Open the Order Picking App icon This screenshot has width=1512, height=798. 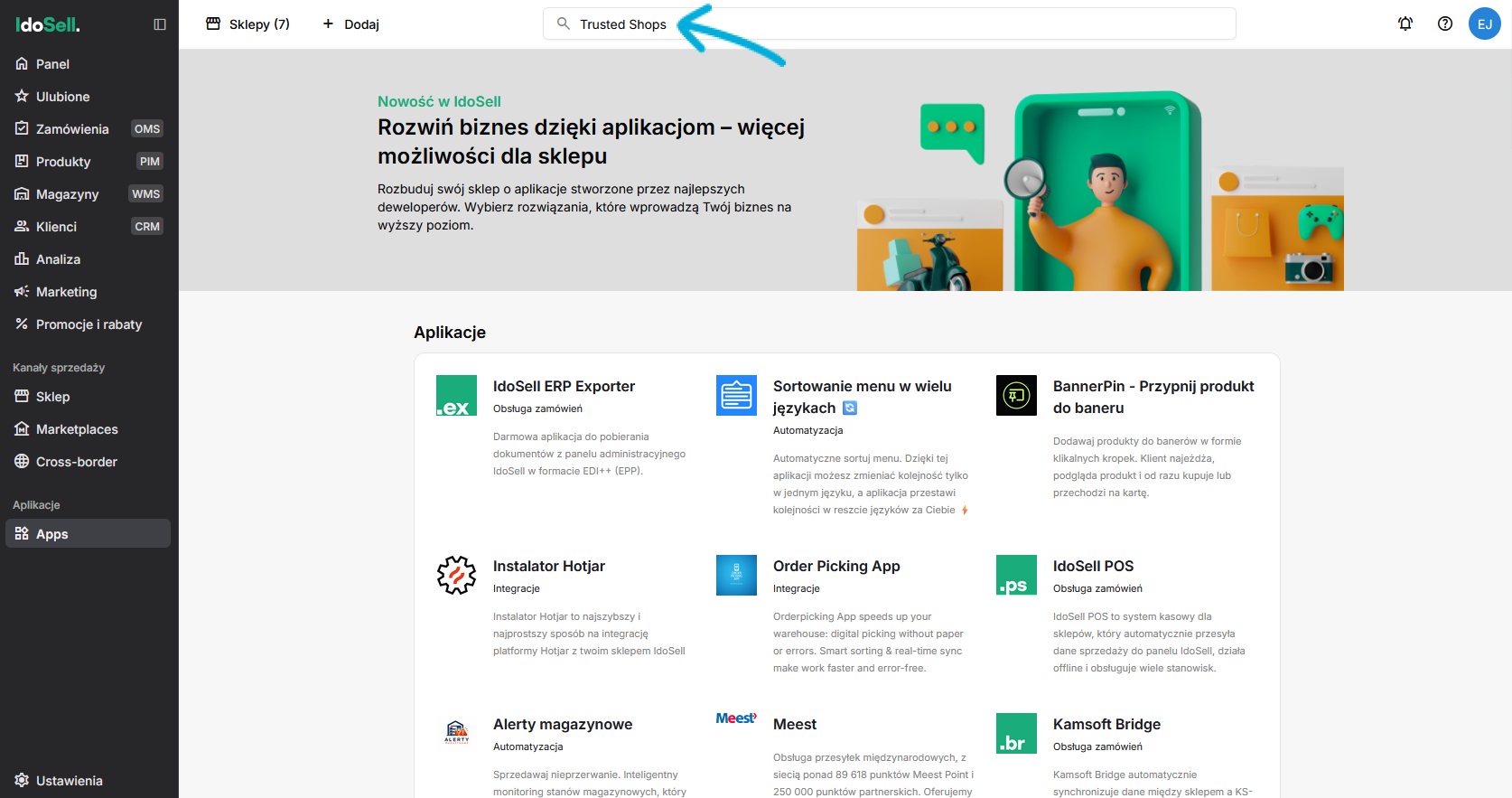click(736, 575)
